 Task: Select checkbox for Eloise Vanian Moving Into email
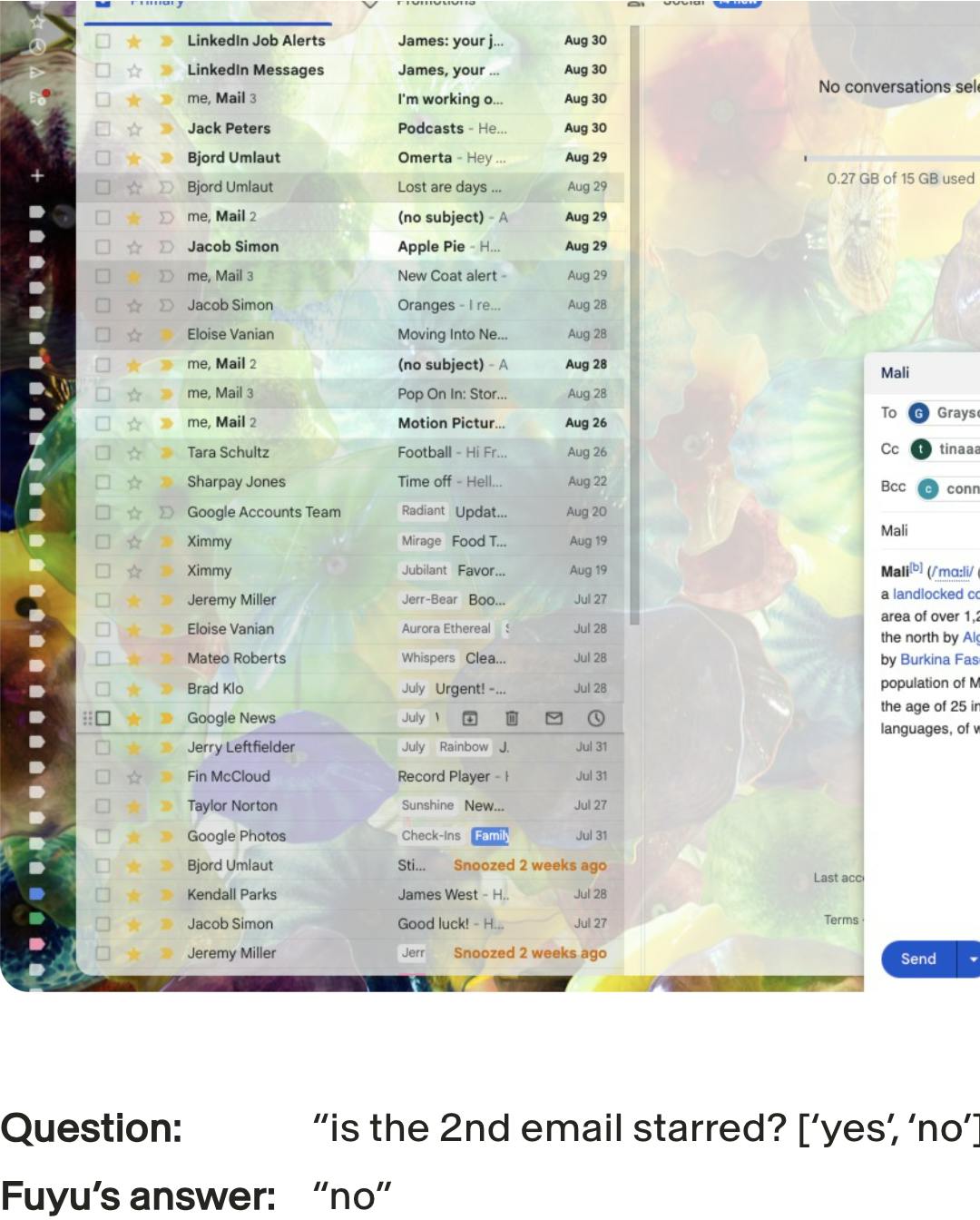(103, 335)
